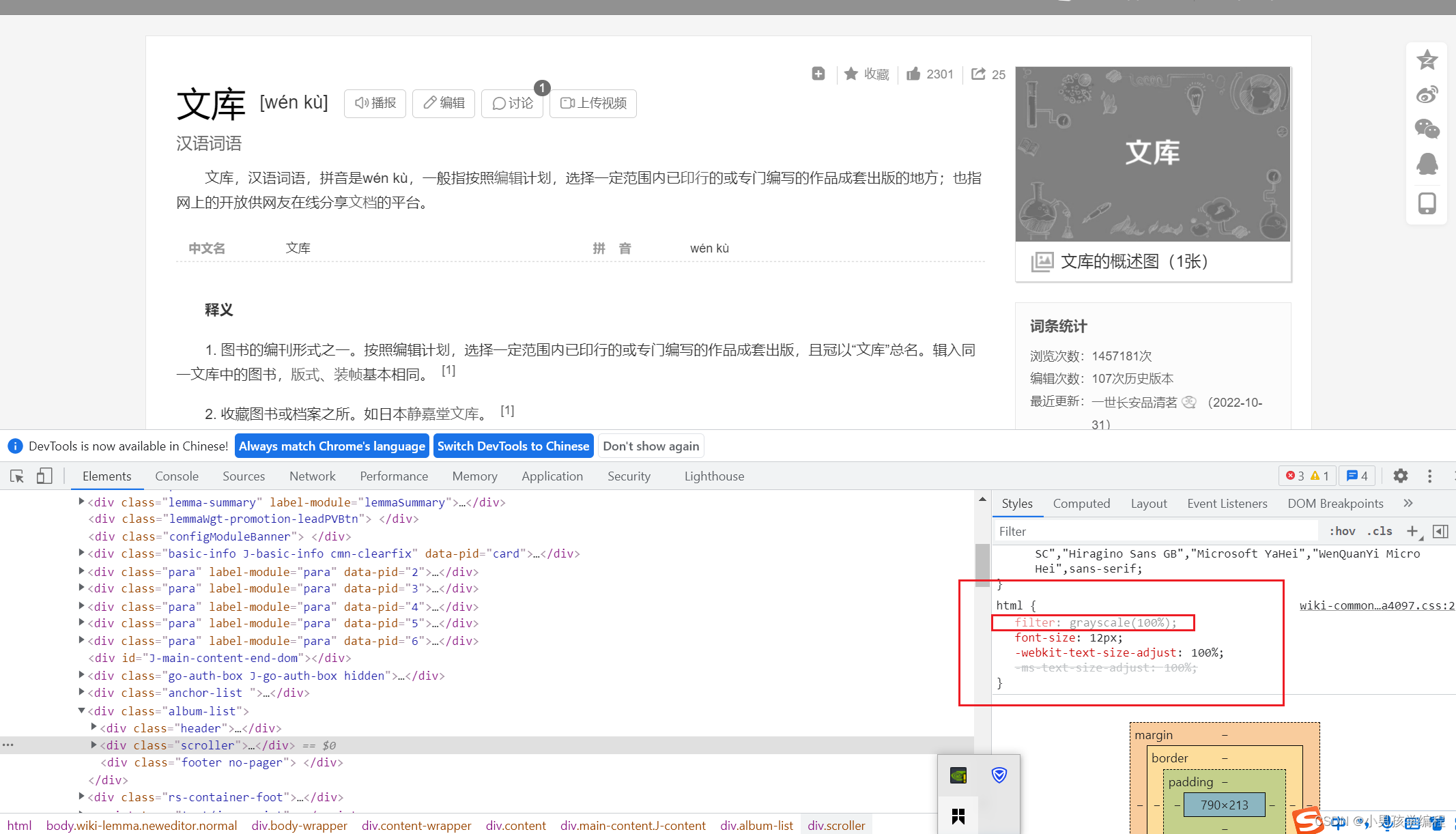The image size is (1456, 834).
Task: Click the 编辑 edit button
Action: point(444,103)
